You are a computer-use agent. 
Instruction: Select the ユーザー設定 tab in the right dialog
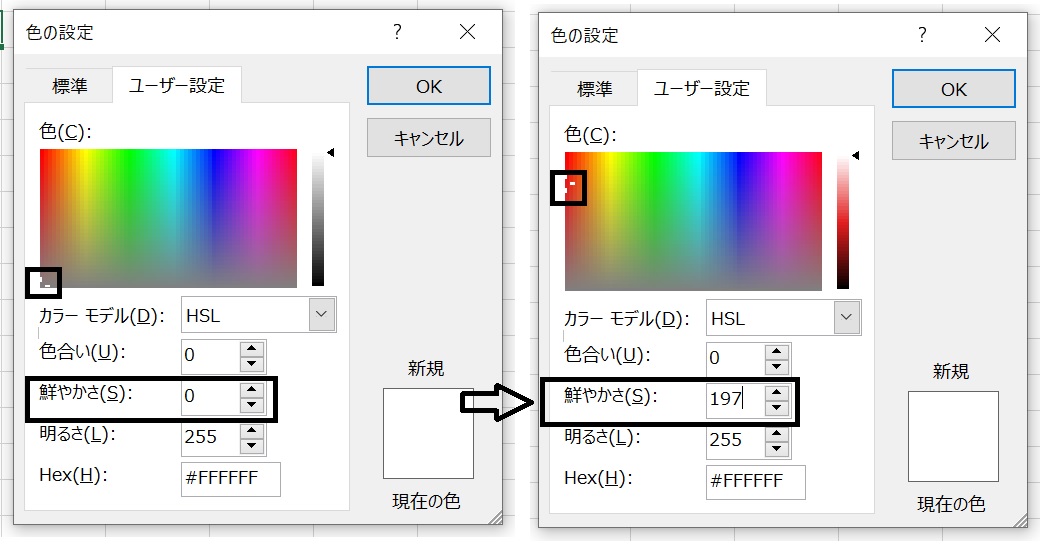(702, 88)
